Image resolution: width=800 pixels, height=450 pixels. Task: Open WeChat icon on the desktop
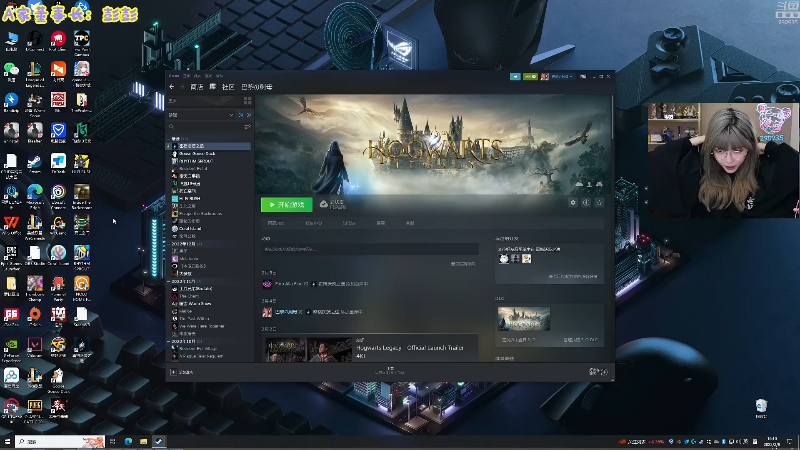tap(11, 72)
